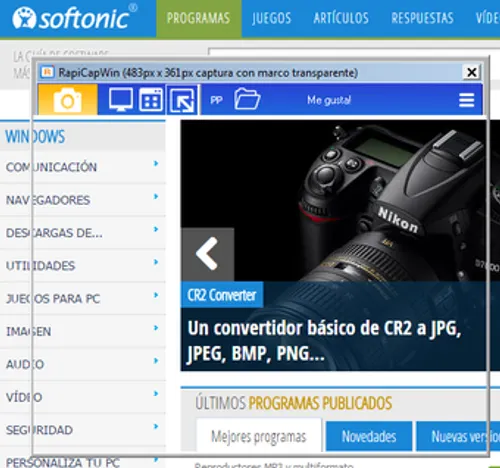The height and width of the screenshot is (468, 500).
Task: Open the RapiCapWin hamburger menu
Action: 466,100
